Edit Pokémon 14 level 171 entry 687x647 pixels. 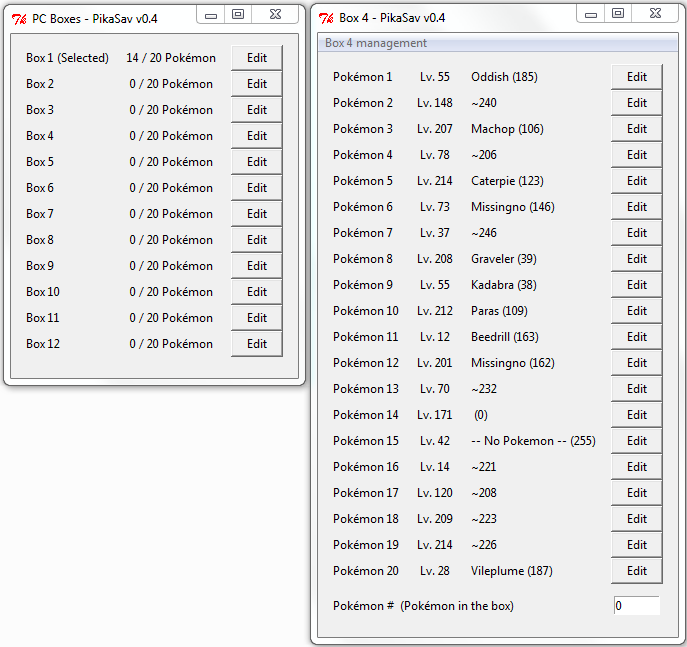(x=637, y=415)
